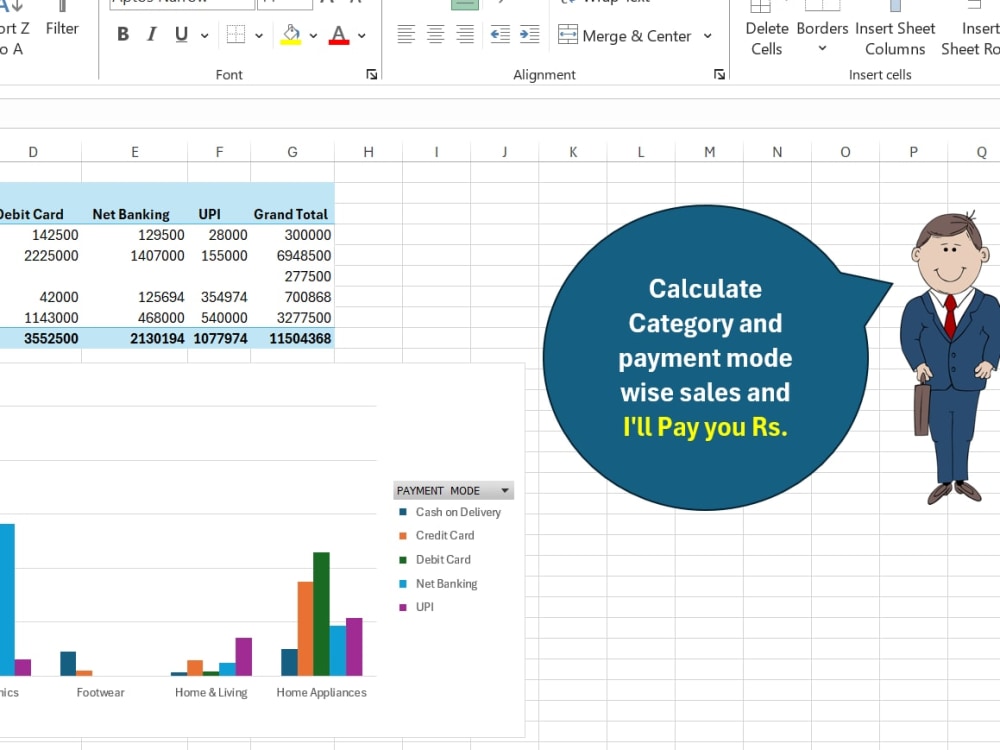Viewport: 1000px width, 750px height.
Task: Click cell with value 11504368
Action: click(x=292, y=339)
